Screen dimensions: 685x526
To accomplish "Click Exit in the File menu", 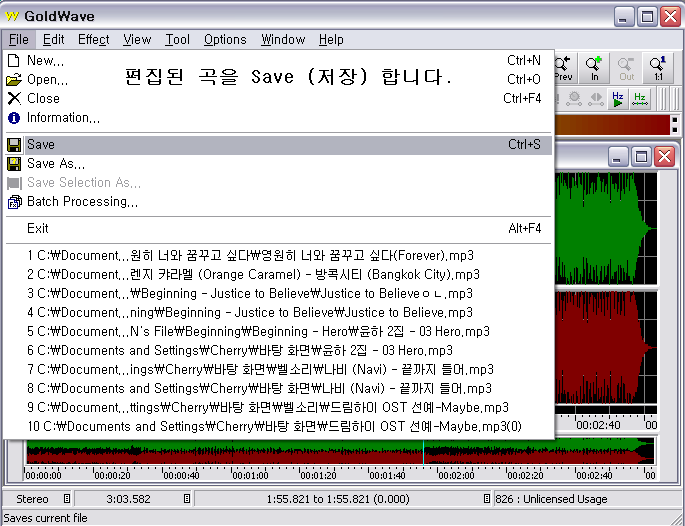I will click(x=38, y=229).
